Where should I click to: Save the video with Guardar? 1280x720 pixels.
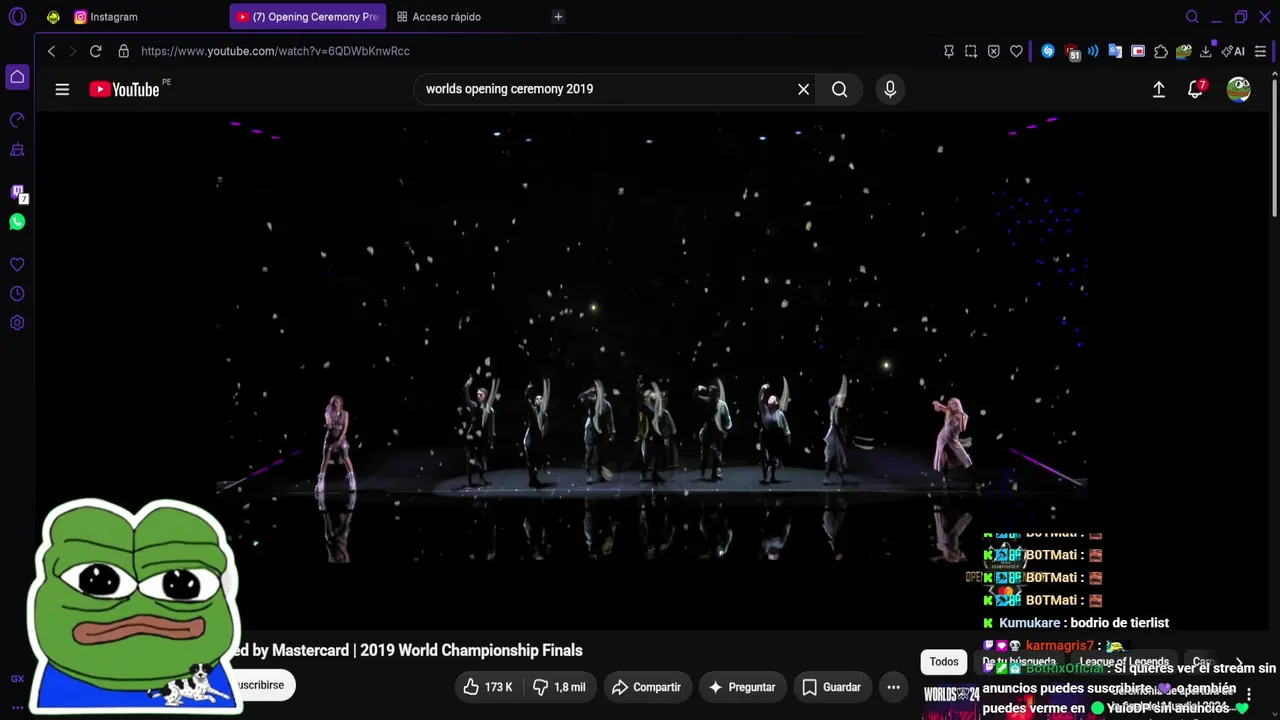coord(831,687)
